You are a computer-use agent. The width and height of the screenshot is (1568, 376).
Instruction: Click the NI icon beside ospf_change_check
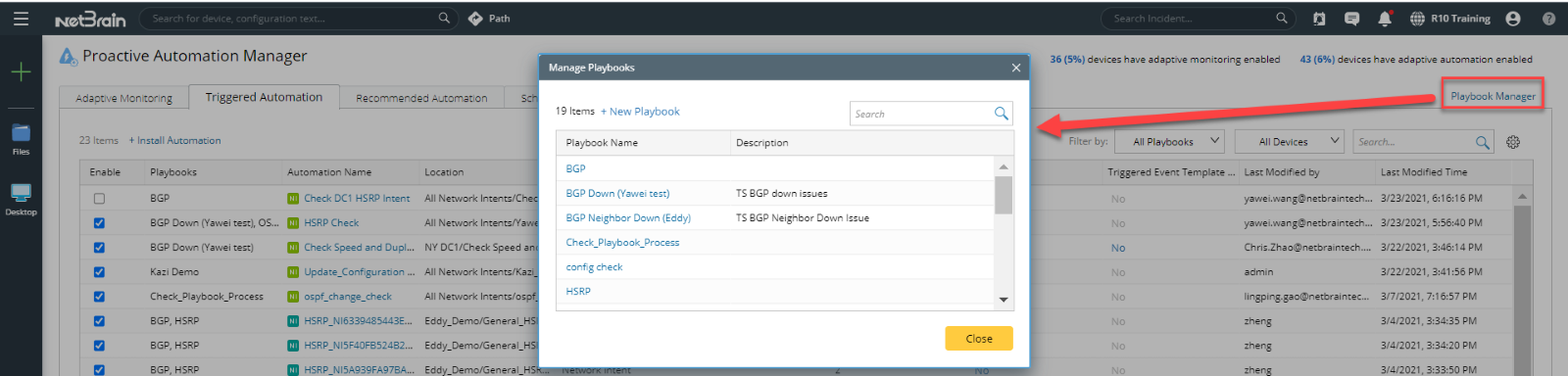(293, 297)
